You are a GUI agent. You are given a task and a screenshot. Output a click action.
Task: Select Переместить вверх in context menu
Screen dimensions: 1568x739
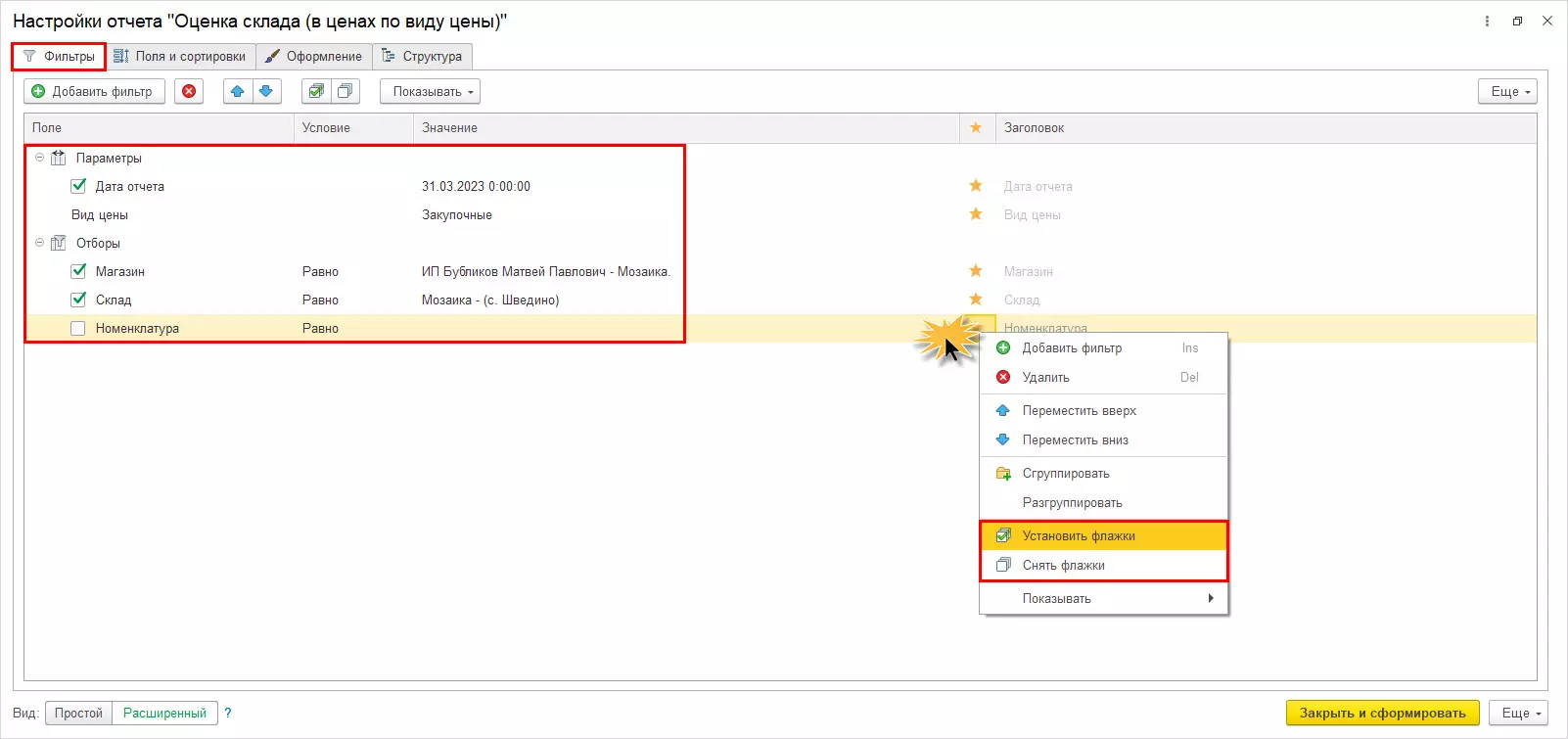(x=1104, y=410)
